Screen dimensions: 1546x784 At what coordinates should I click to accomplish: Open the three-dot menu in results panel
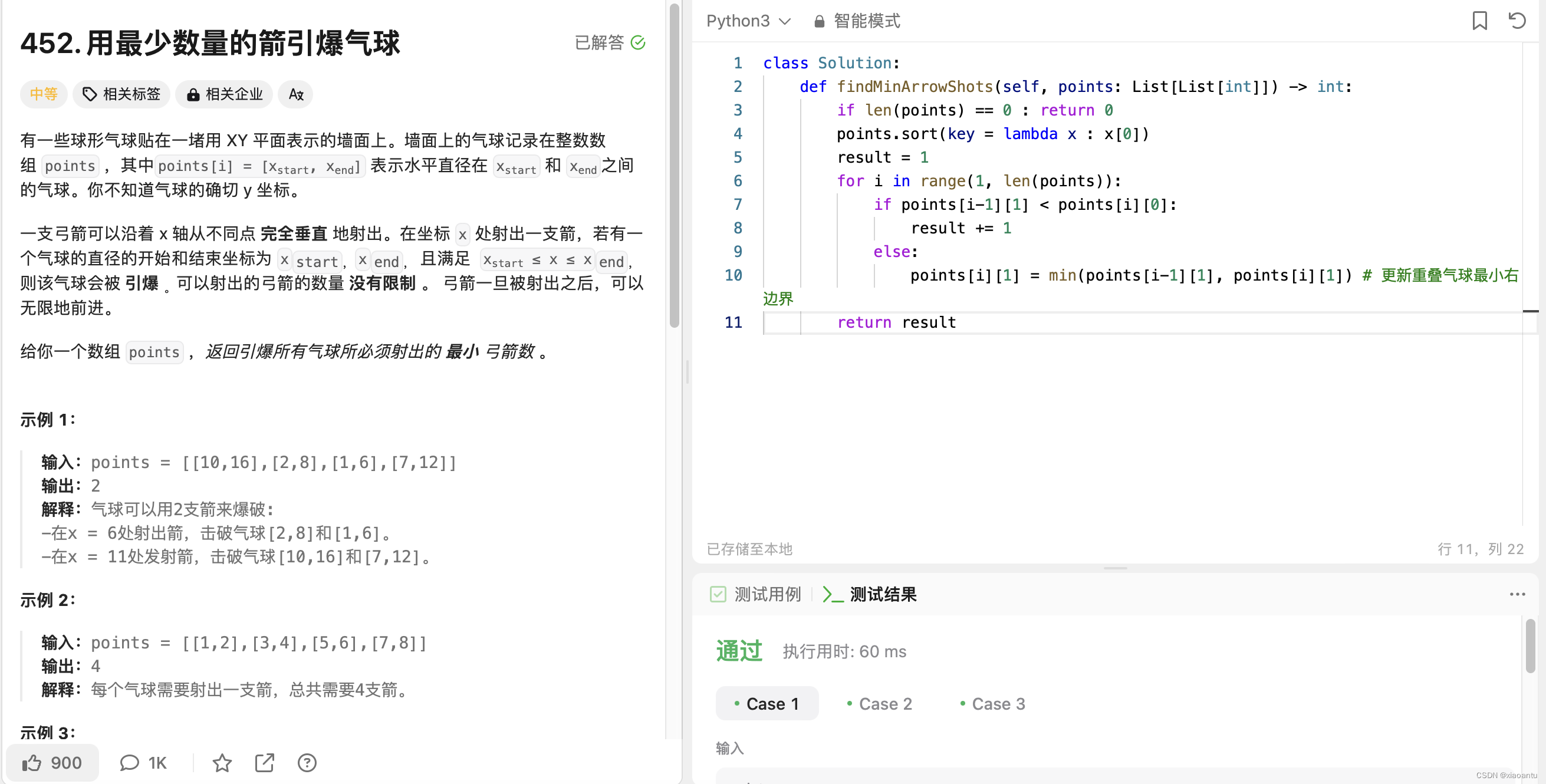pyautogui.click(x=1517, y=594)
